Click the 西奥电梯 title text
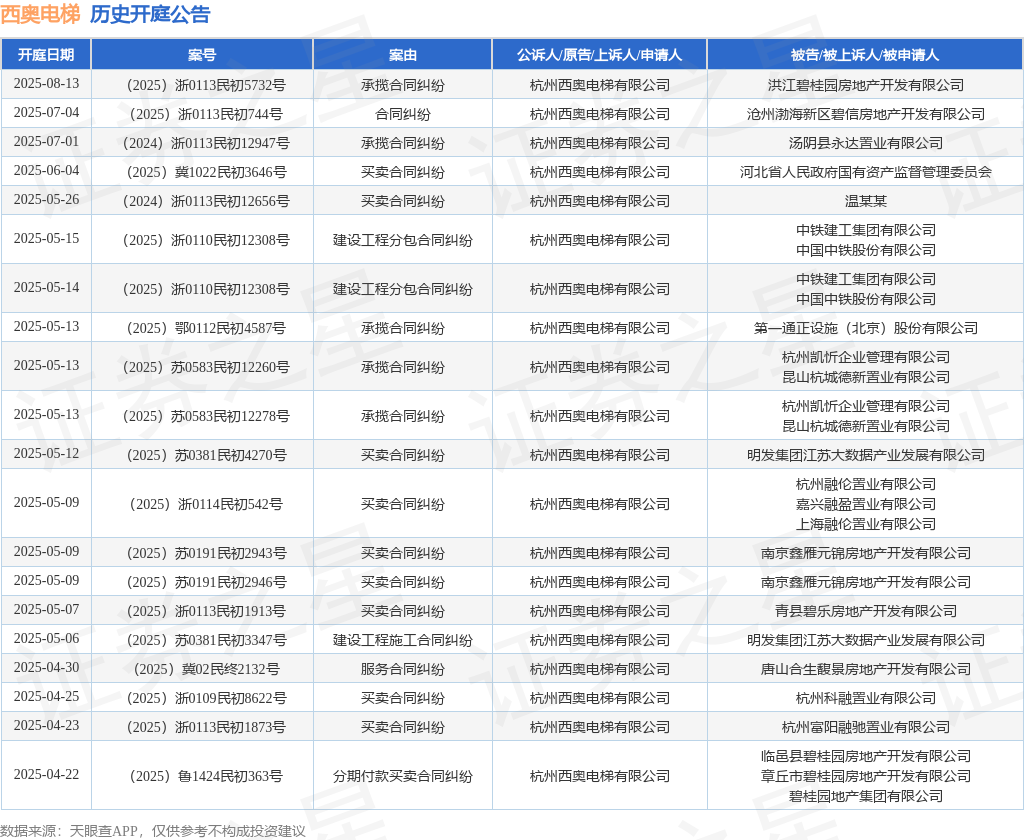 (40, 14)
